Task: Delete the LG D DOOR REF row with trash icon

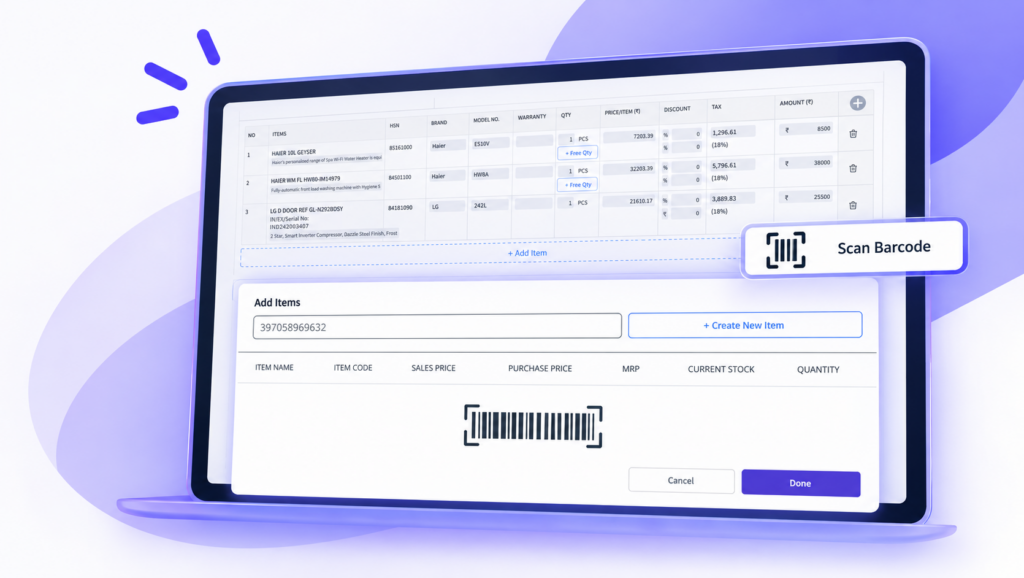Action: click(853, 205)
